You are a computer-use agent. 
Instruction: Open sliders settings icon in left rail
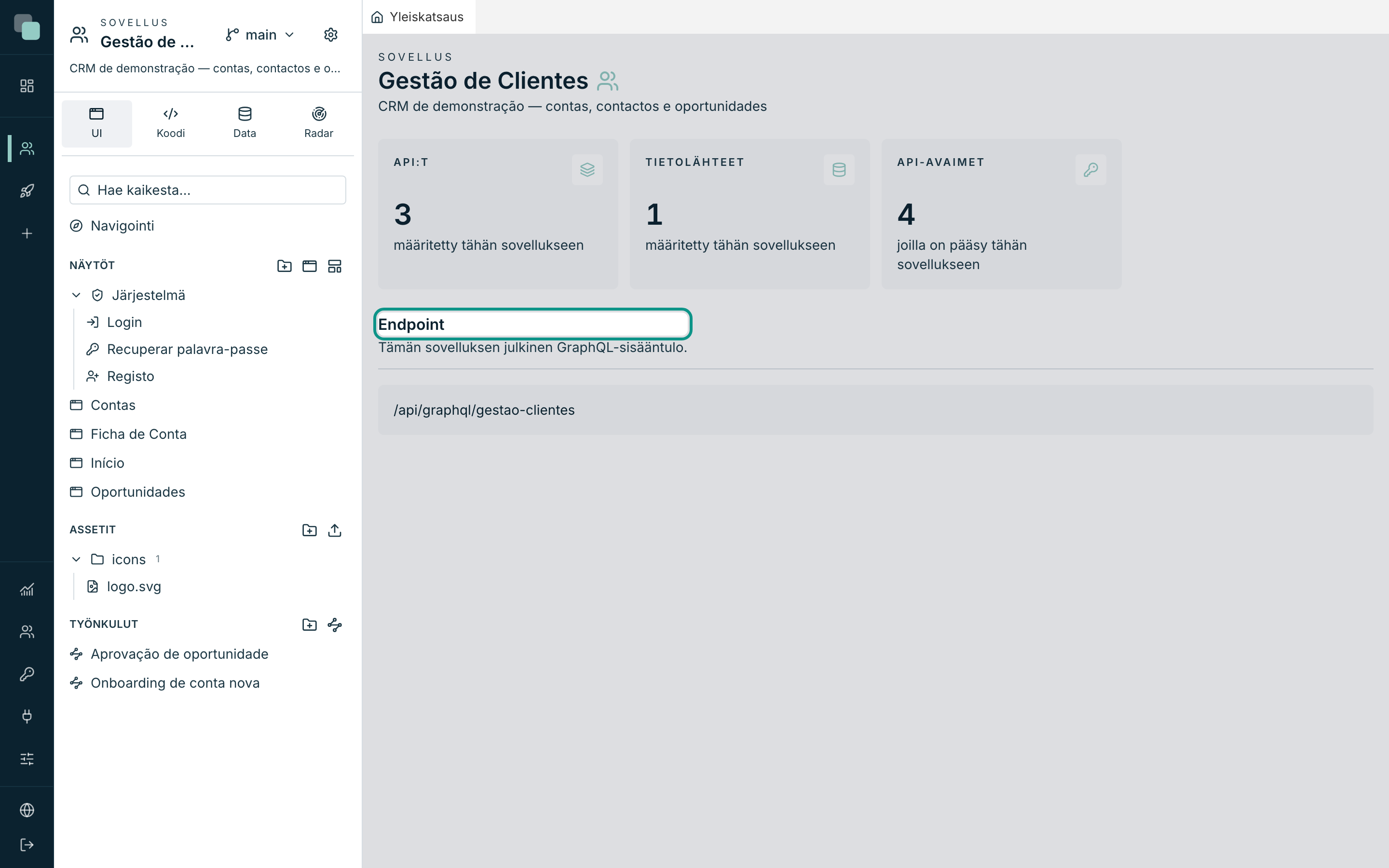coord(27,759)
